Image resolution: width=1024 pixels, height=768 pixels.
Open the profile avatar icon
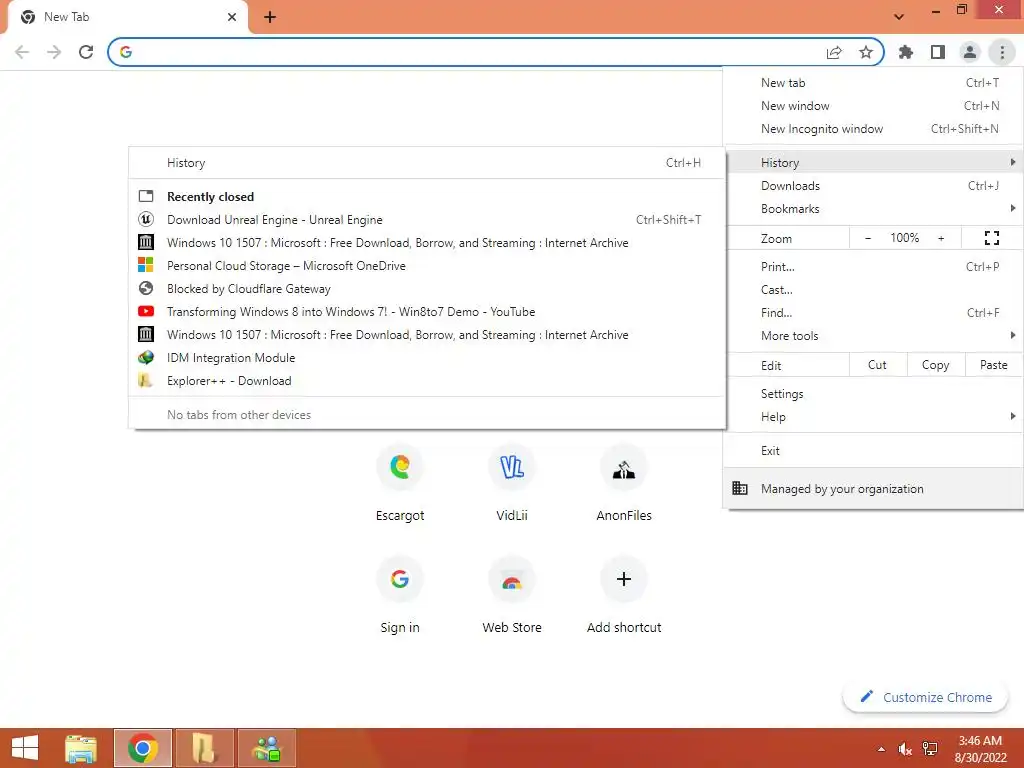click(x=970, y=52)
